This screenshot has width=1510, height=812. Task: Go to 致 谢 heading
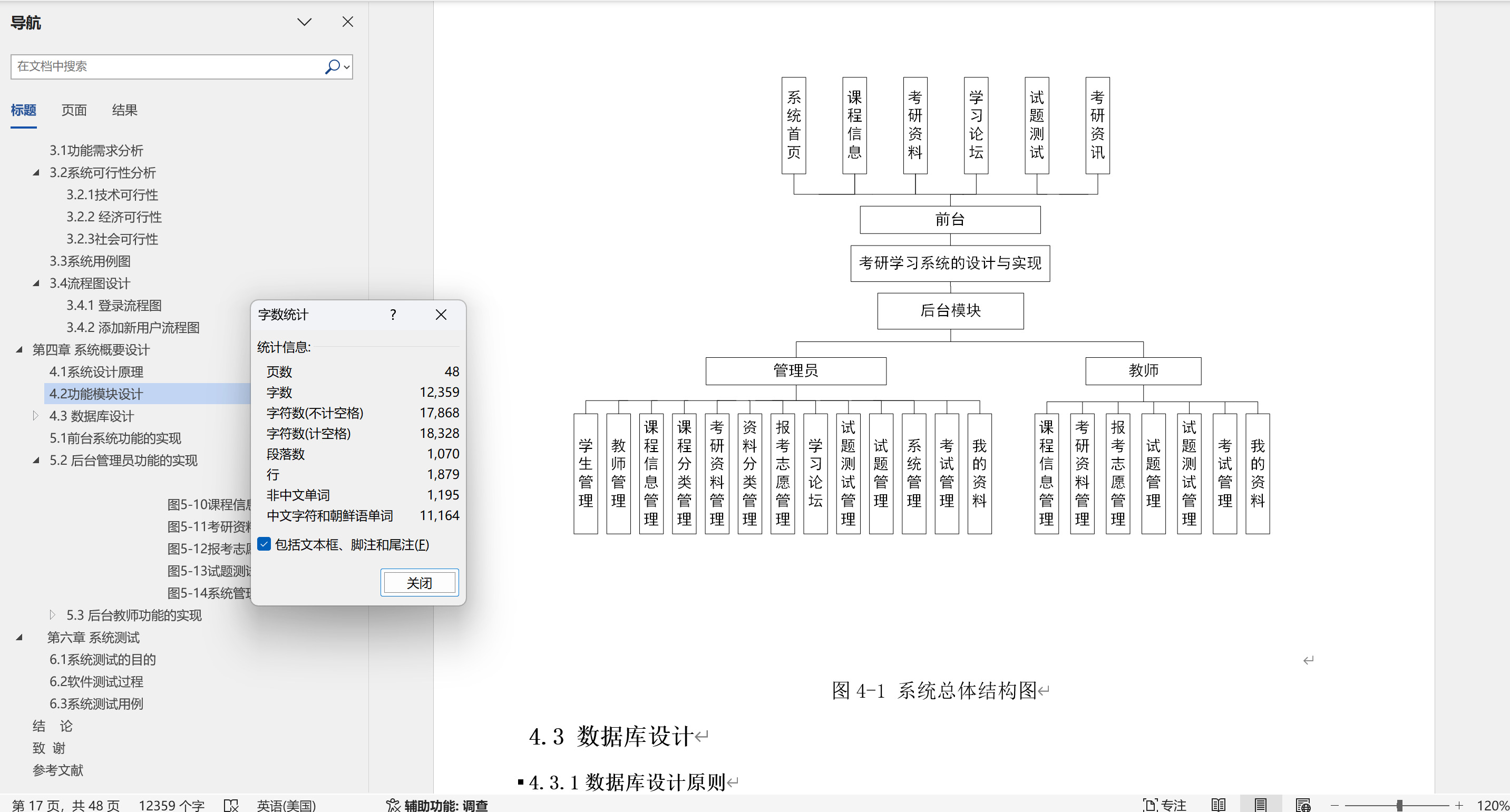(48, 748)
